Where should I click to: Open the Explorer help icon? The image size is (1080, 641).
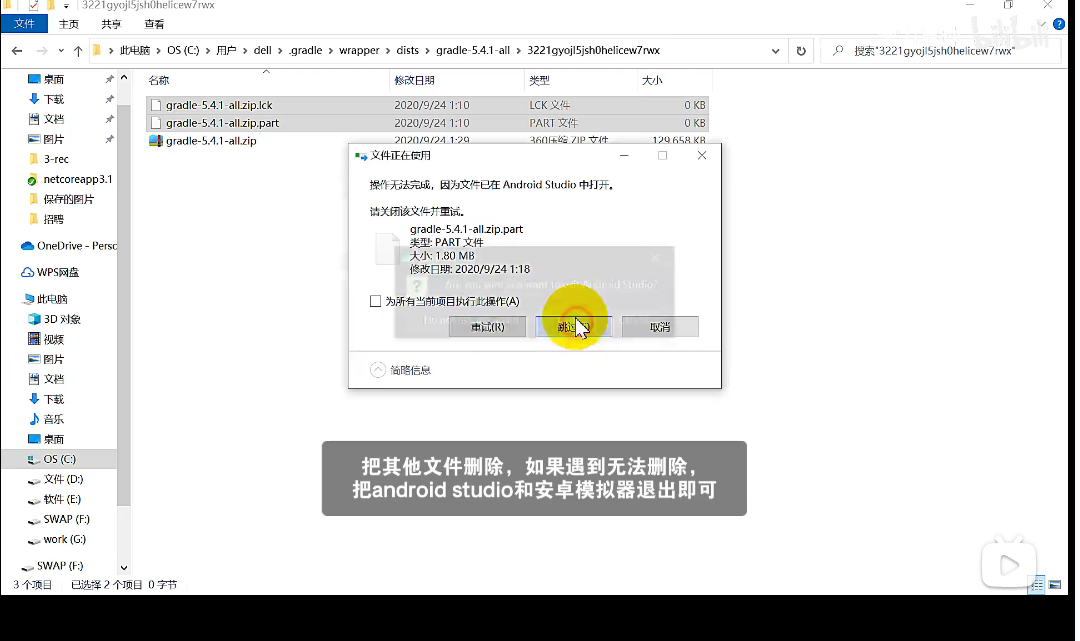pyautogui.click(x=1059, y=24)
